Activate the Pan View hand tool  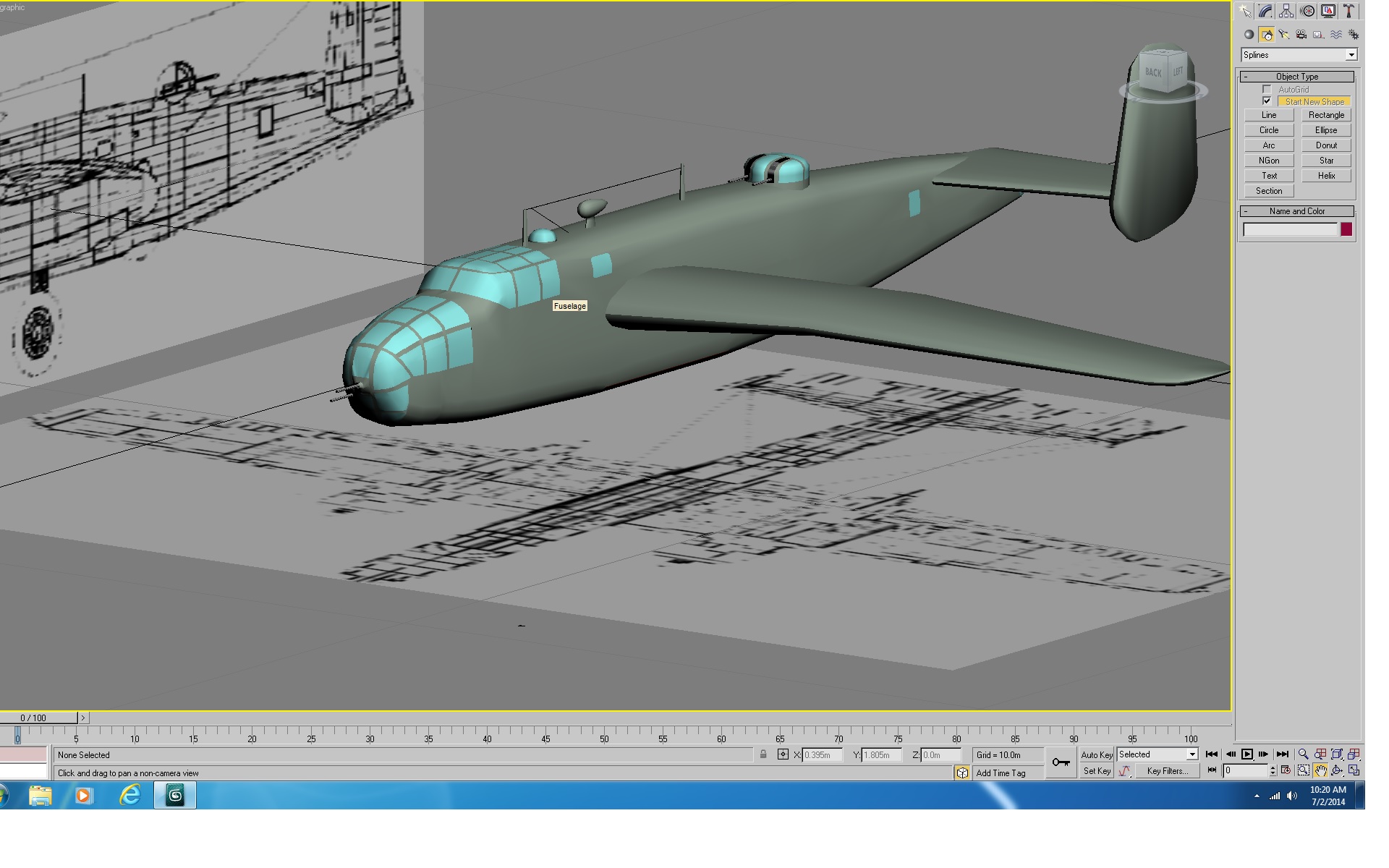pos(1320,771)
